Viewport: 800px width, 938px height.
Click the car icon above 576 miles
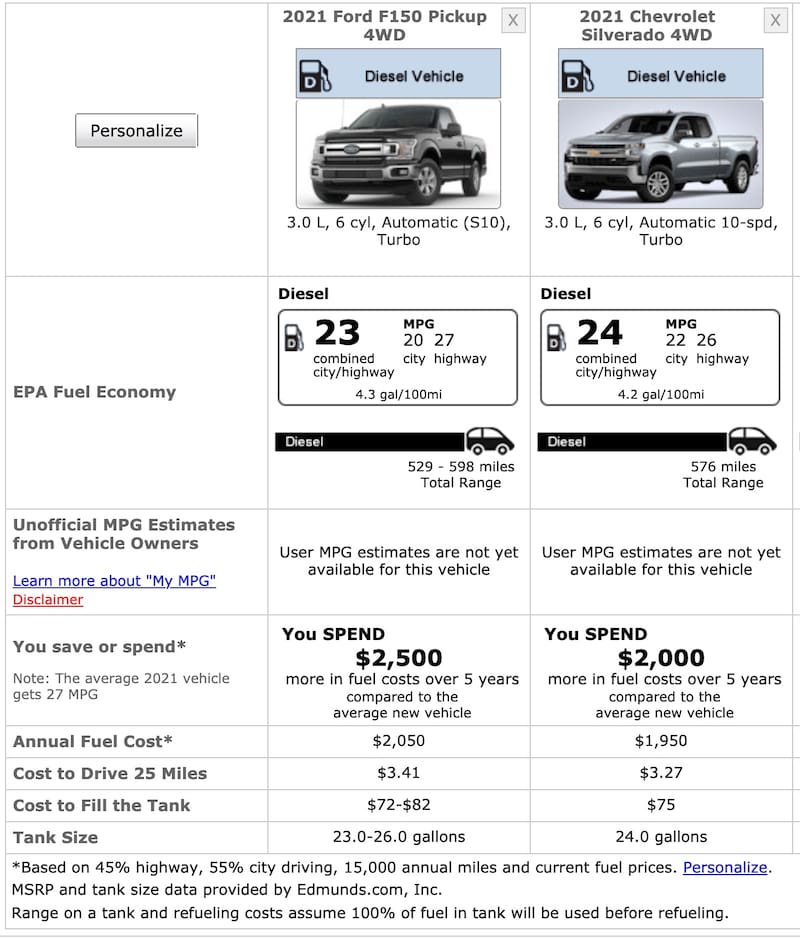coord(752,441)
